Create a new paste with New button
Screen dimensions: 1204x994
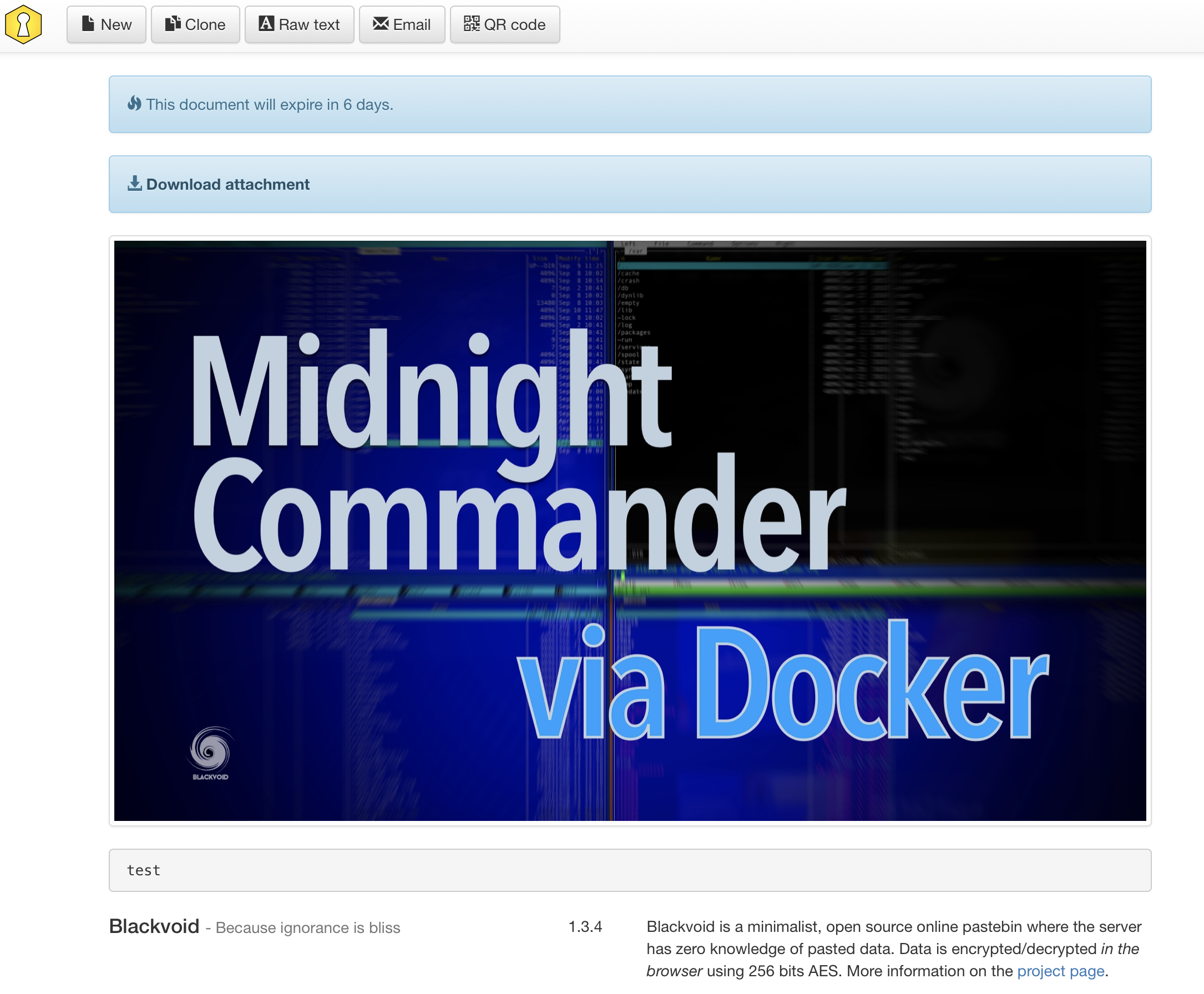[107, 24]
